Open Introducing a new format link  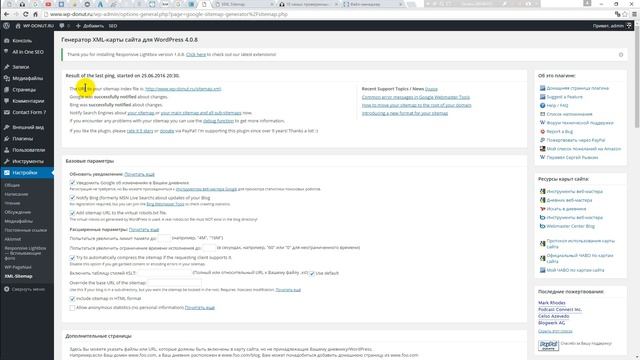coord(405,113)
